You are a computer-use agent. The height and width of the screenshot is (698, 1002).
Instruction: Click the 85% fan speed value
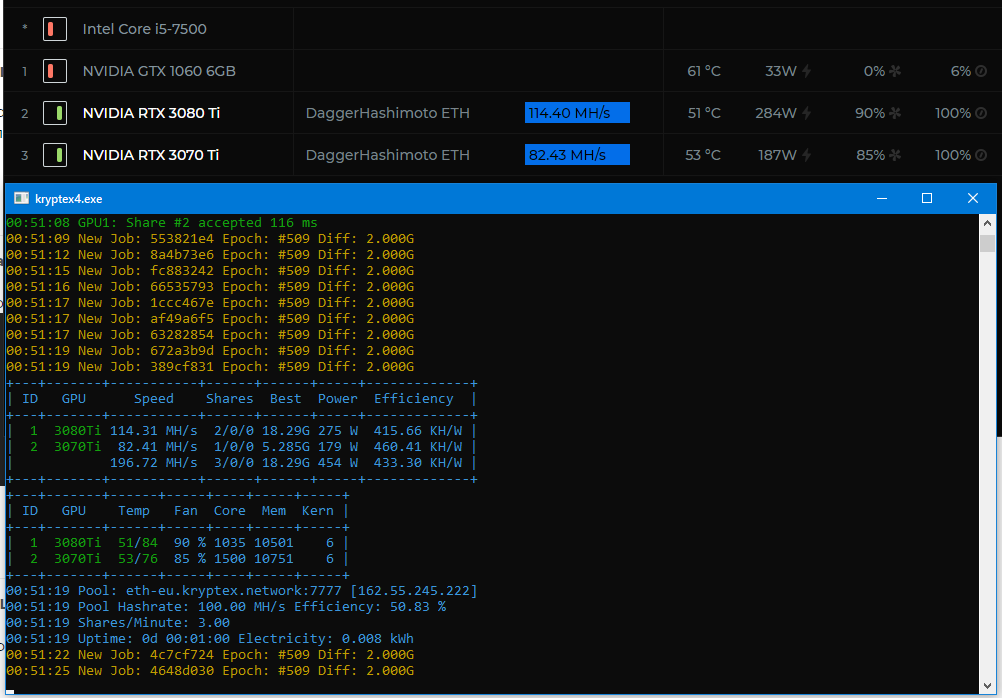(870, 155)
